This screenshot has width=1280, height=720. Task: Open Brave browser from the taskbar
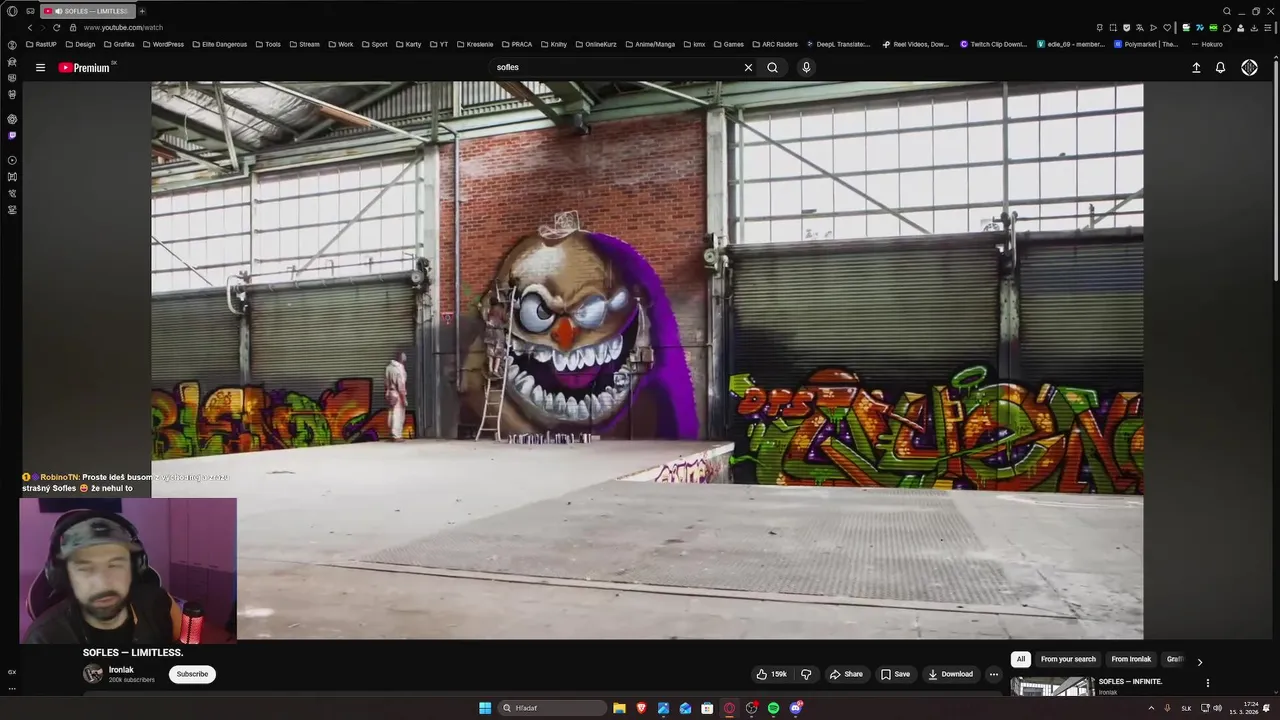tap(641, 708)
